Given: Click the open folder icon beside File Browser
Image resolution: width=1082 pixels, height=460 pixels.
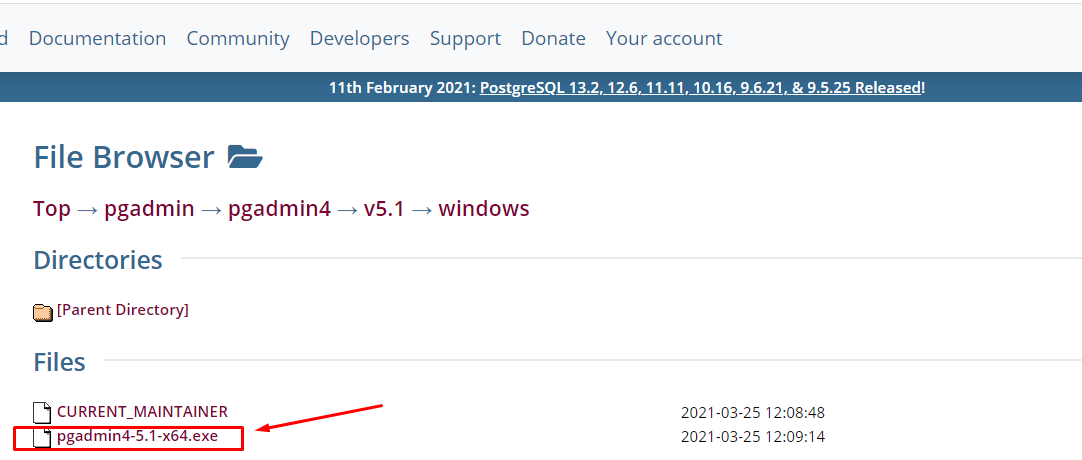Looking at the screenshot, I should point(245,157).
